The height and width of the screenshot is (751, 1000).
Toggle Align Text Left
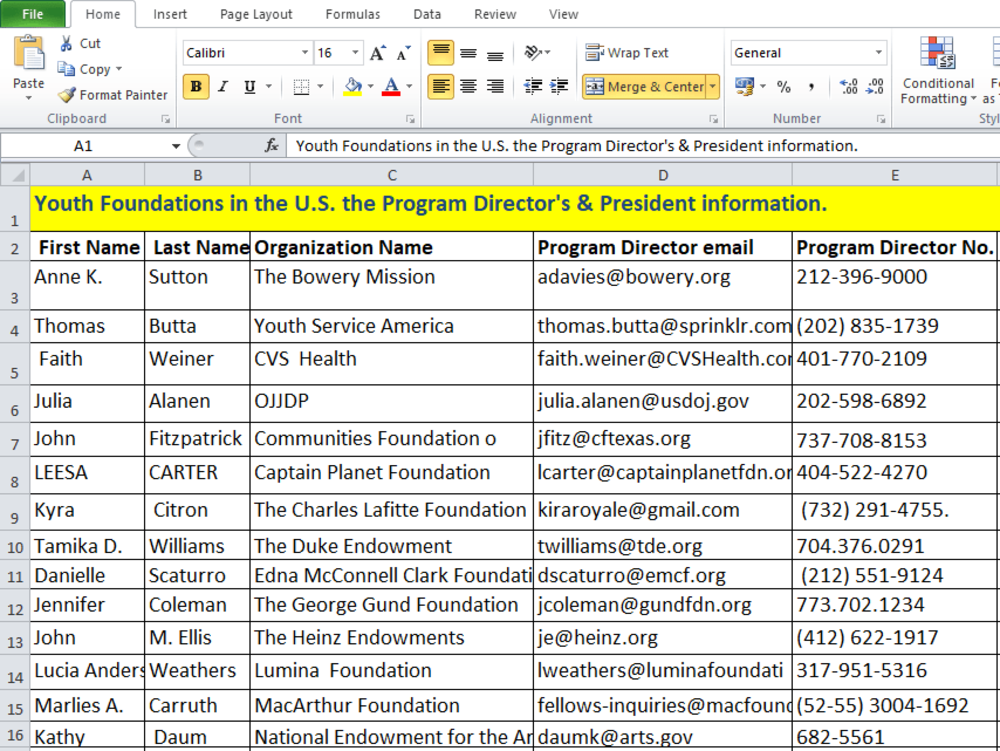coord(441,86)
